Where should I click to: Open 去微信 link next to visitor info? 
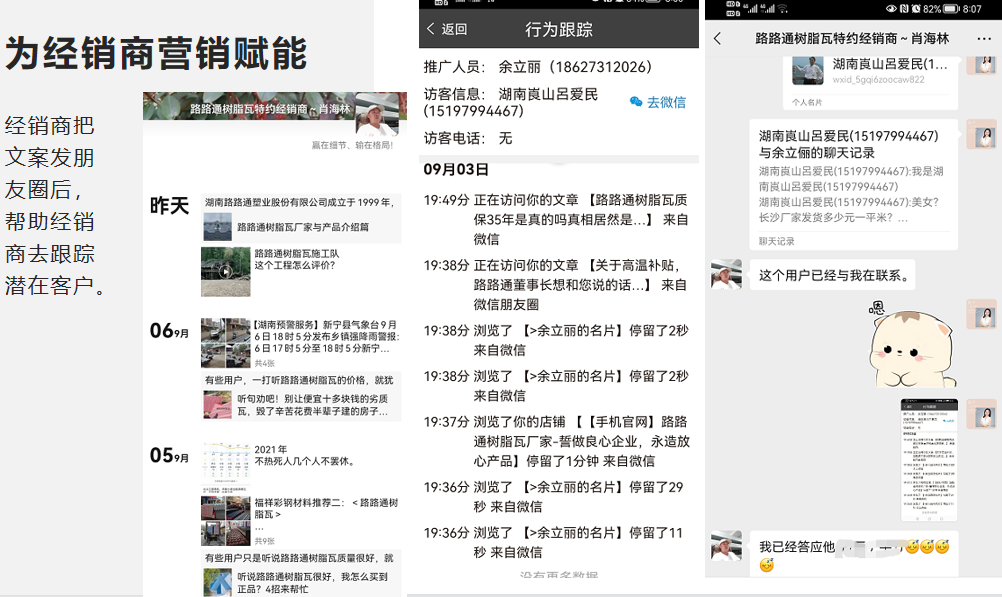tap(667, 102)
